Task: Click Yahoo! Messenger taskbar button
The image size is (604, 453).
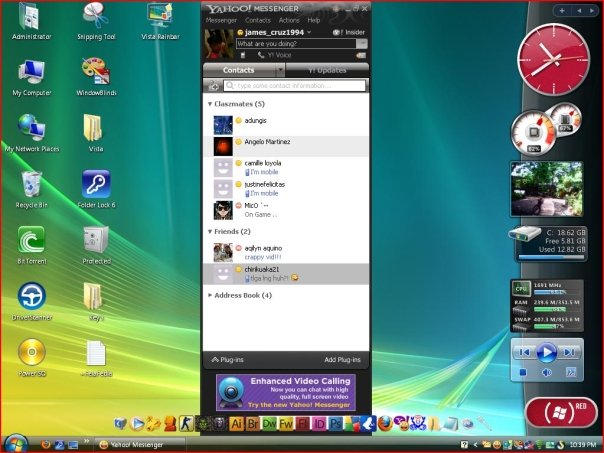Action: click(139, 445)
